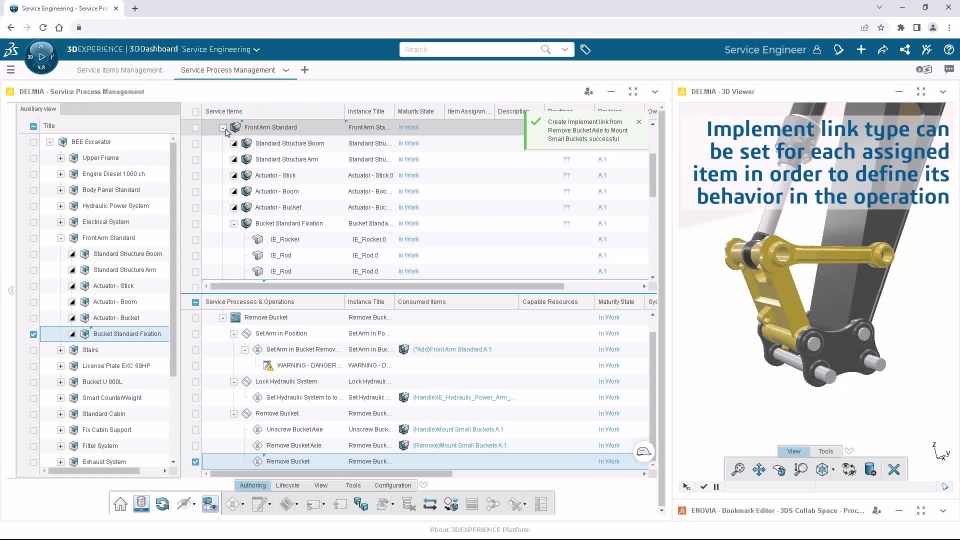Click the help question mark icon
Screen dimensions: 960x540
point(948,50)
